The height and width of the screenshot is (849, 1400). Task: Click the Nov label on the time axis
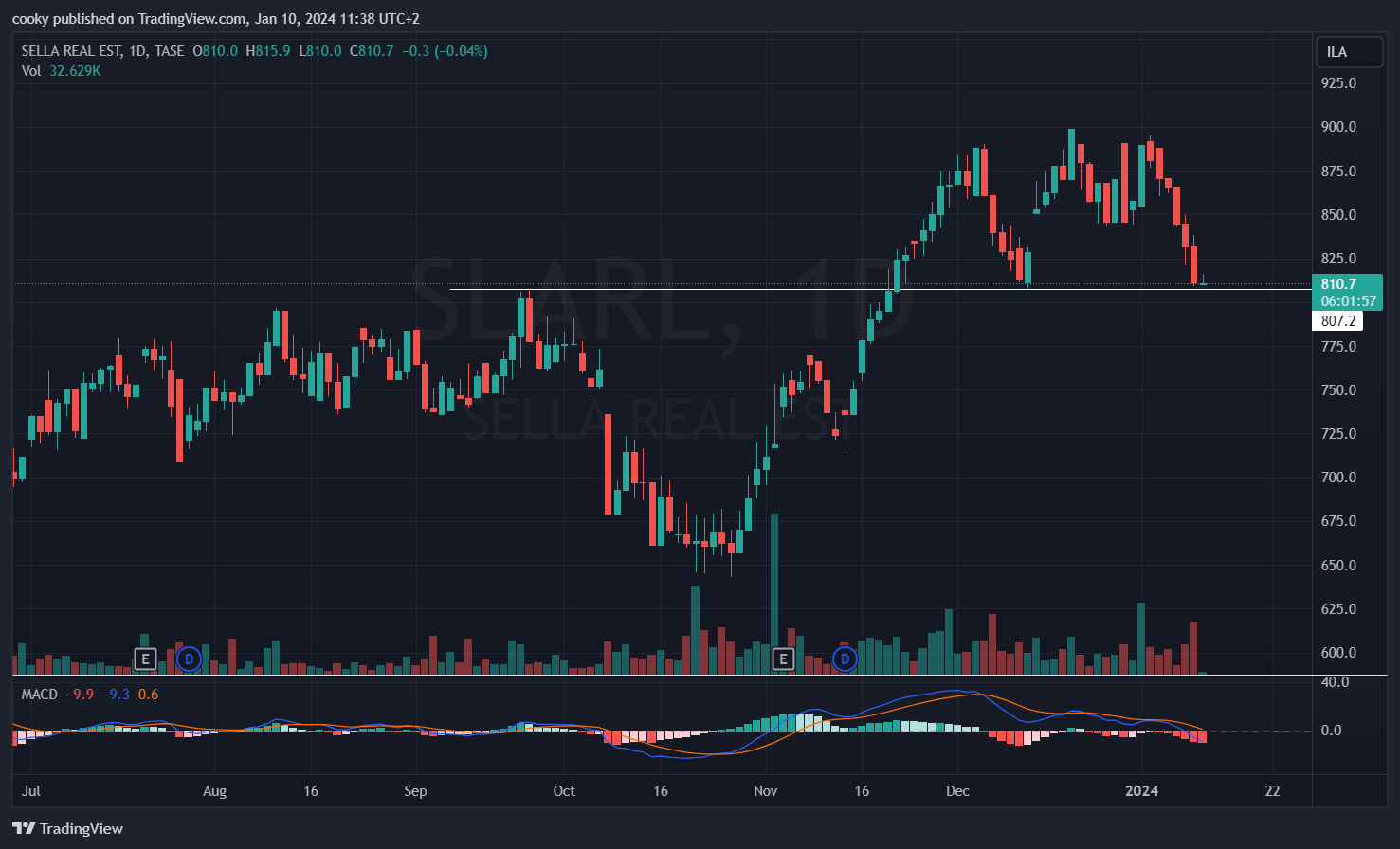(765, 791)
